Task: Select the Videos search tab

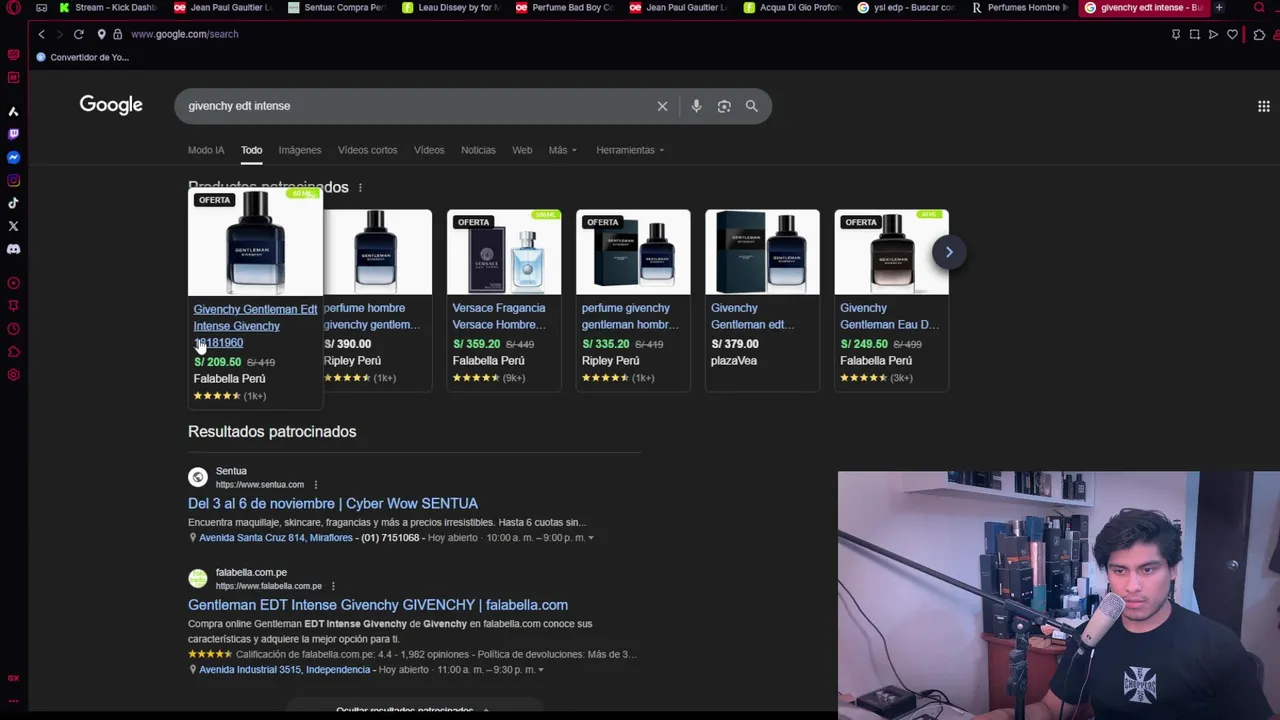Action: tap(429, 150)
